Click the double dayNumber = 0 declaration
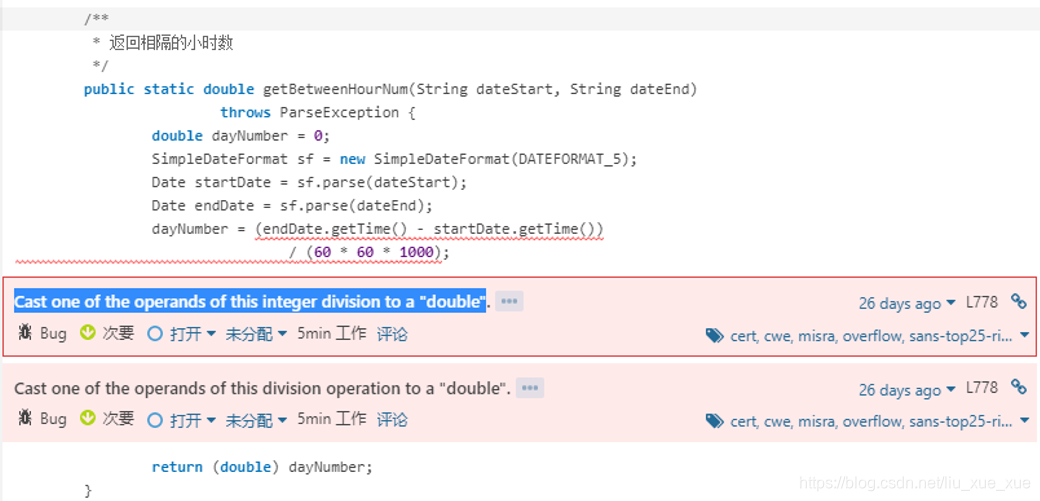This screenshot has width=1040, height=501. click(x=241, y=135)
